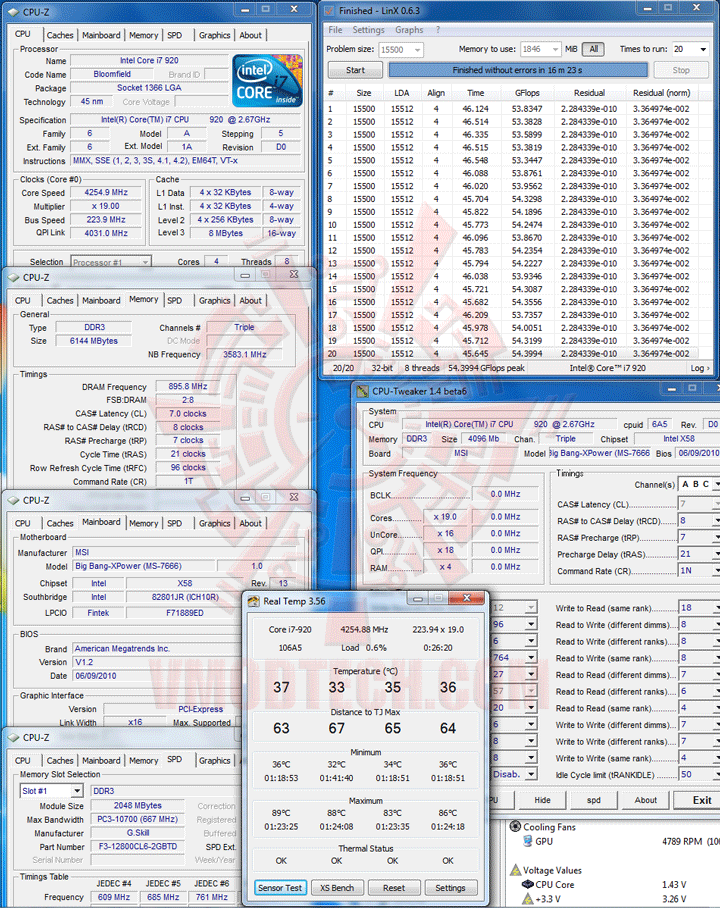Click the Cooling Fans fan icon
The height and width of the screenshot is (908, 720).
pos(515,826)
